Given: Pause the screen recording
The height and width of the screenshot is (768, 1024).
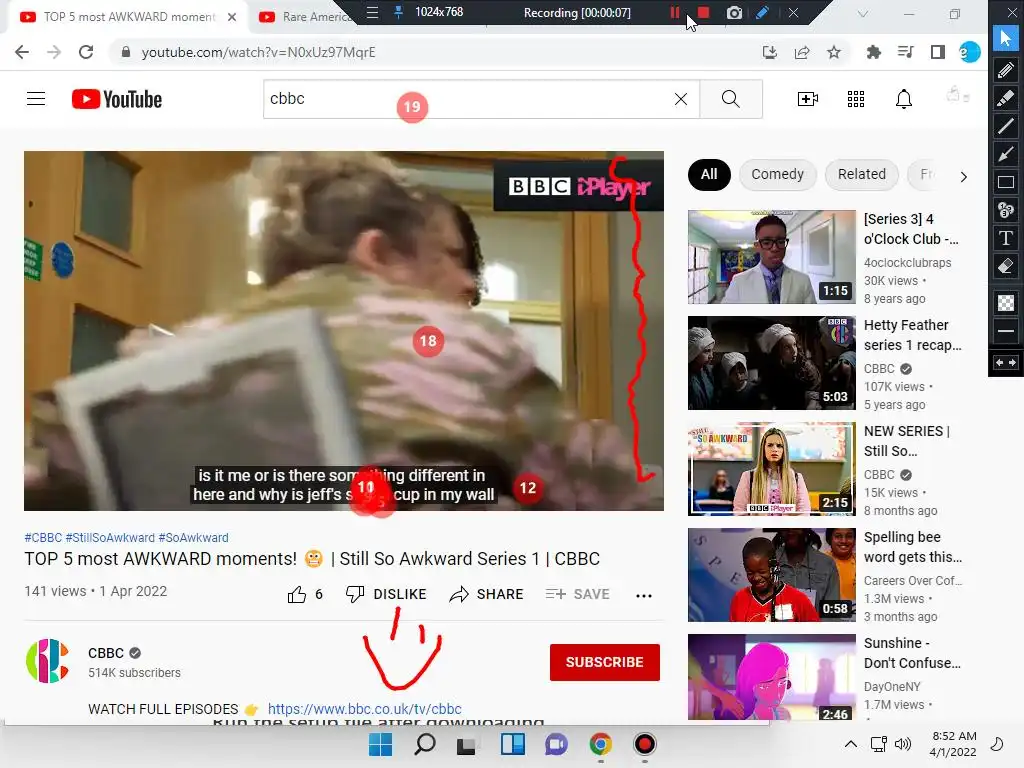Looking at the screenshot, I should [x=675, y=12].
